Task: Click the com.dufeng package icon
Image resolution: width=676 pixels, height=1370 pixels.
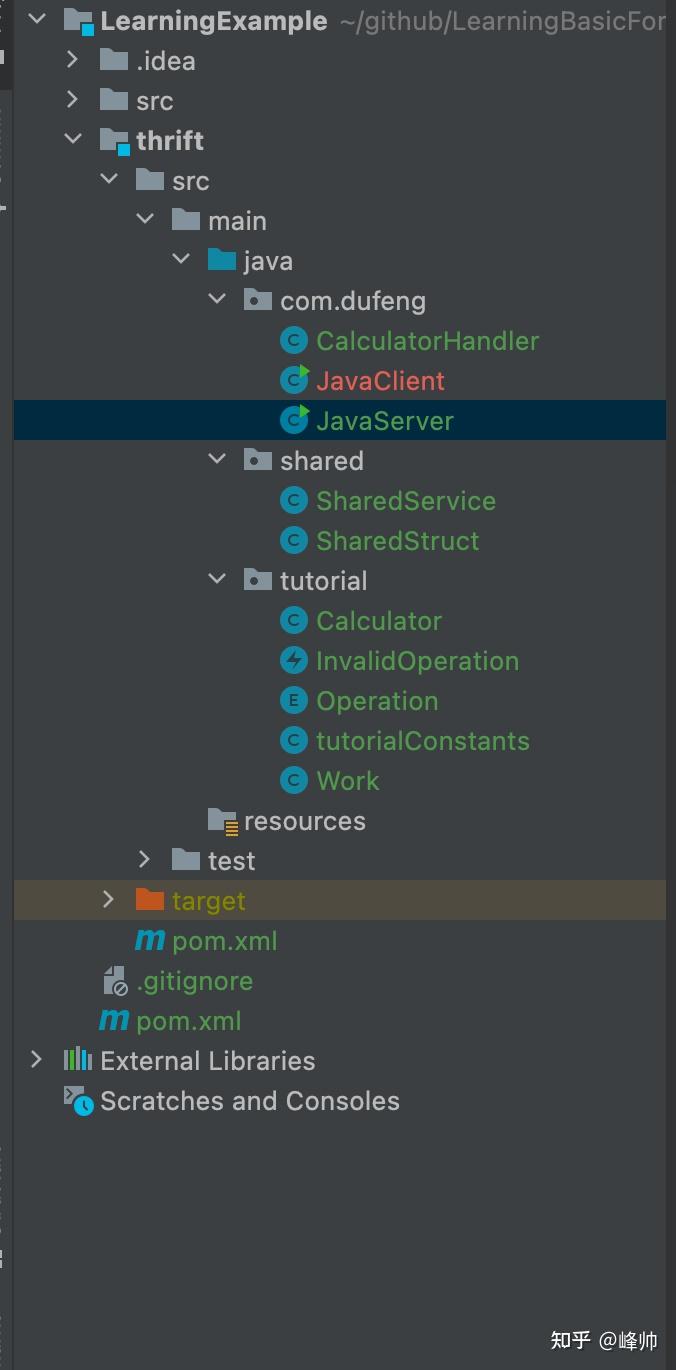Action: coord(258,301)
